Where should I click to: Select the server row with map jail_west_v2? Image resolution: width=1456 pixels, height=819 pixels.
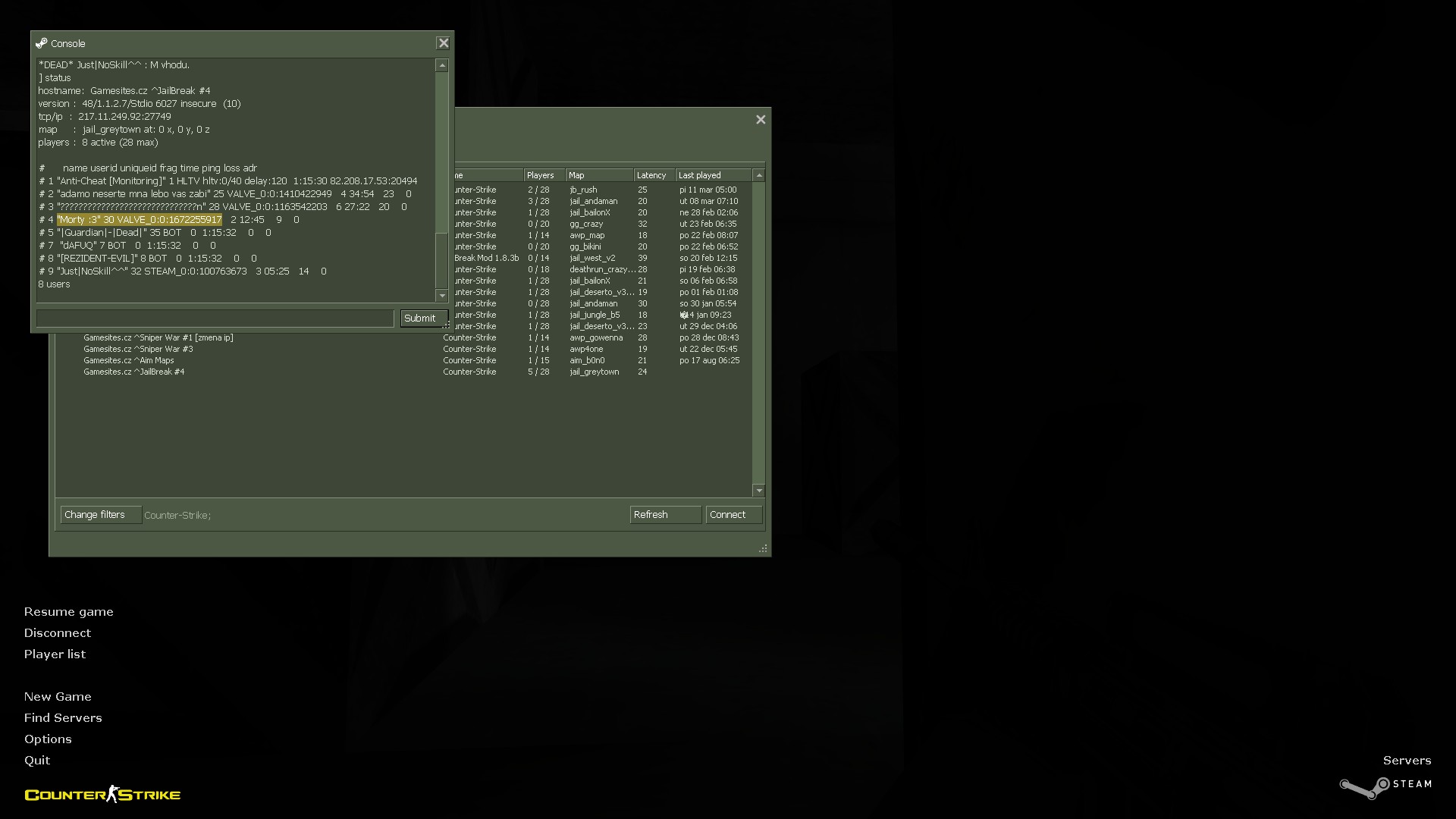point(603,259)
